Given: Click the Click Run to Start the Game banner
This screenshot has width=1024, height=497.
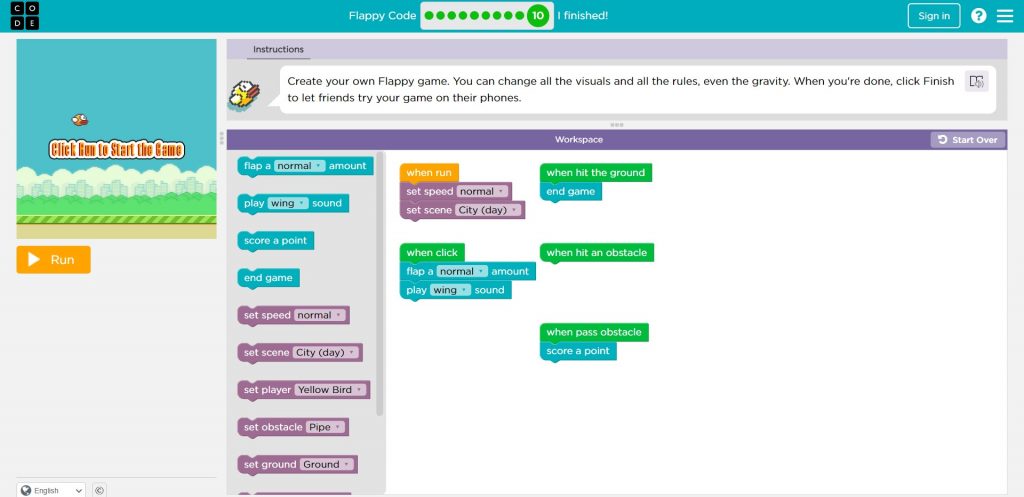Looking at the screenshot, I should (x=117, y=150).
